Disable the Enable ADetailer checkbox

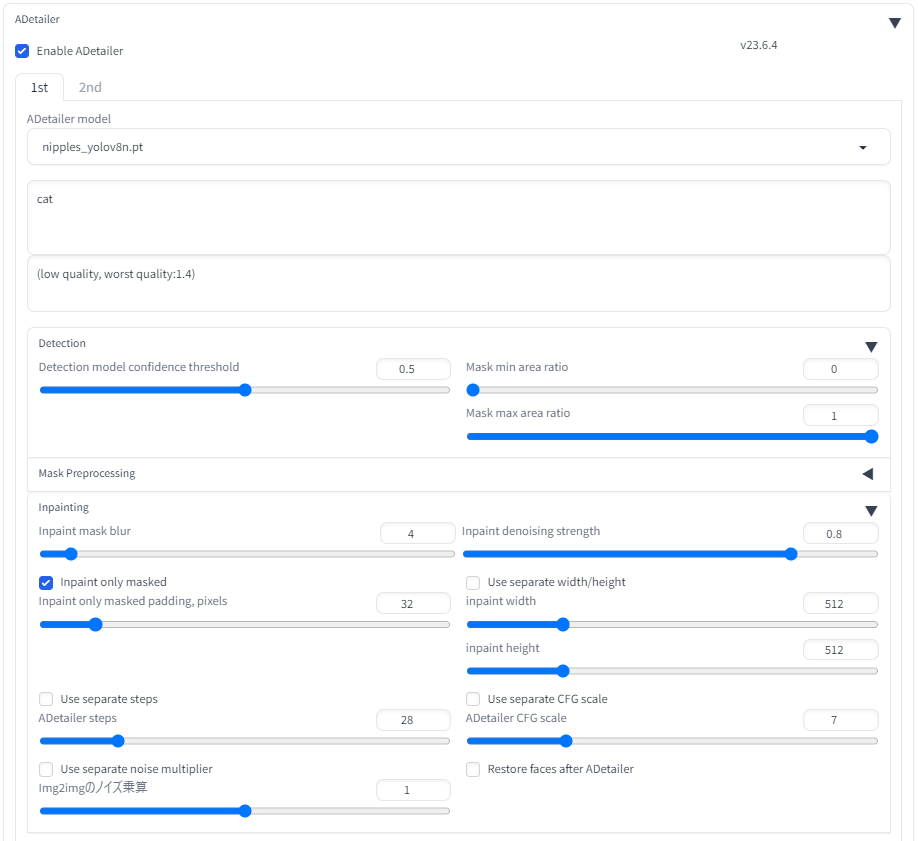pos(22,51)
